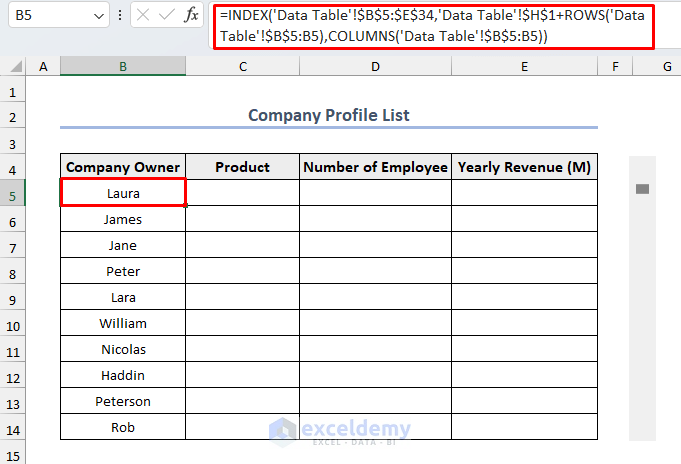Screen dimensions: 681x464
Task: Select Product cell in Nicolas row
Action: [242, 349]
